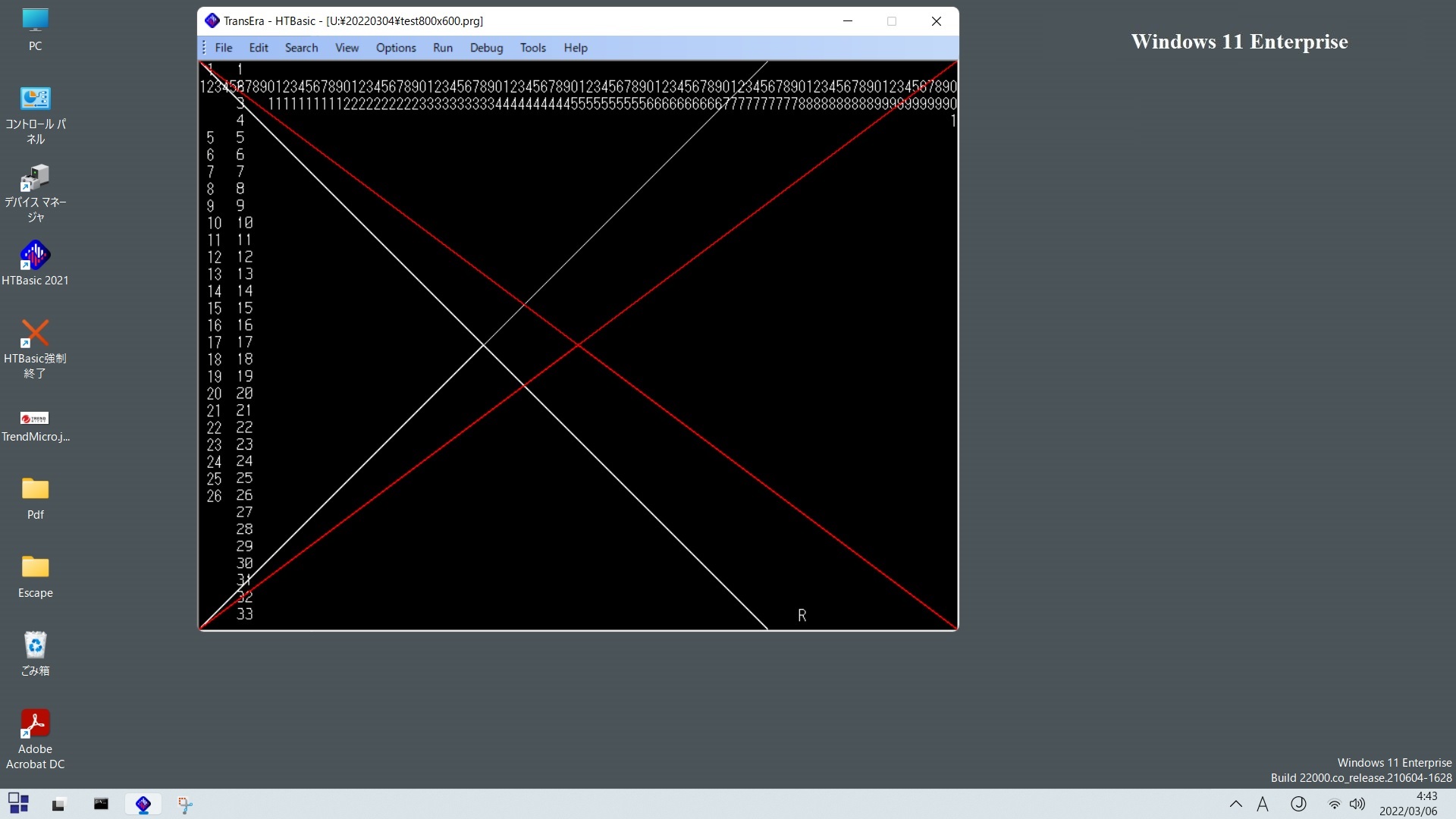Screen dimensions: 1456x819
Task: Select the デバイス マネージャ desktop shortcut
Action: click(35, 194)
